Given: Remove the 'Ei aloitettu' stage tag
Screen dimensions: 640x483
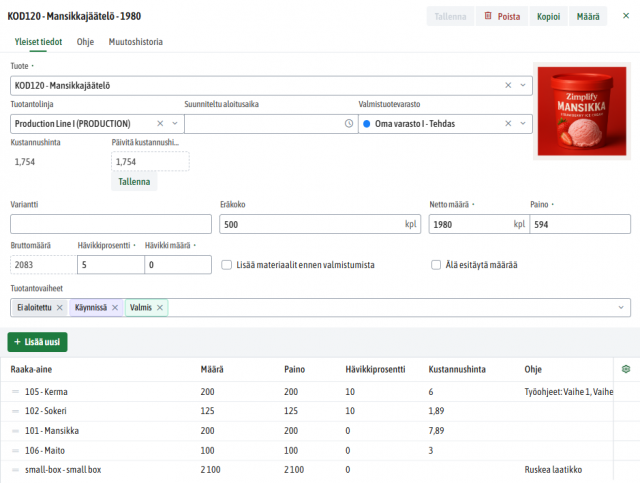Looking at the screenshot, I should (x=61, y=307).
